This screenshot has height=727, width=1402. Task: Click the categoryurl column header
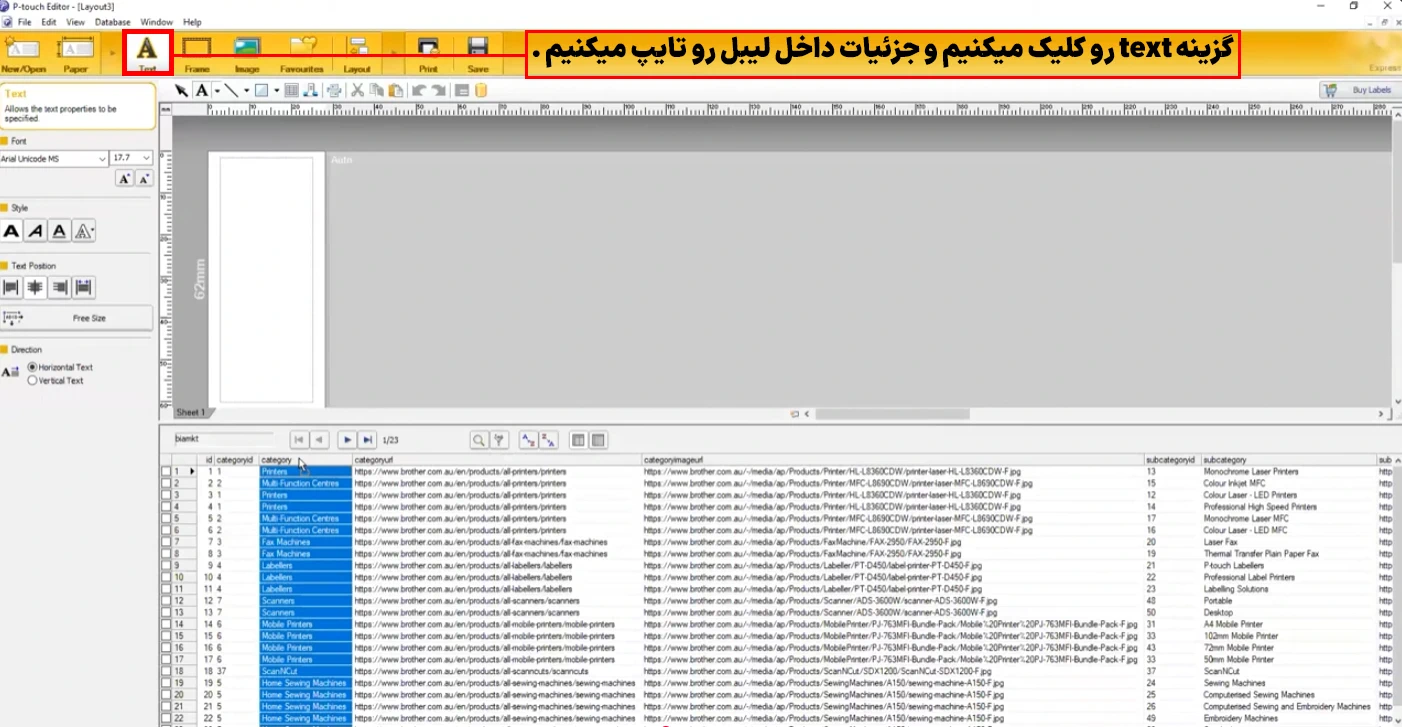[x=497, y=460]
